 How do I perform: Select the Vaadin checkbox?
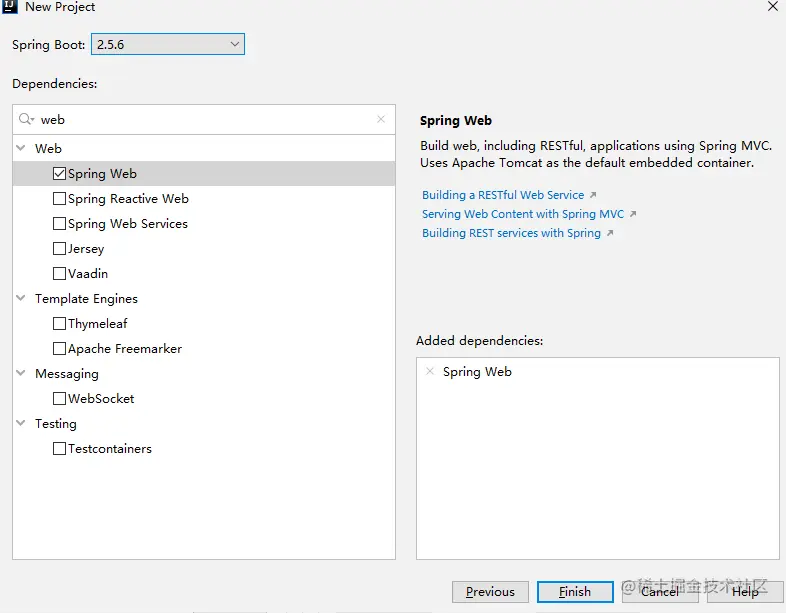tap(59, 274)
